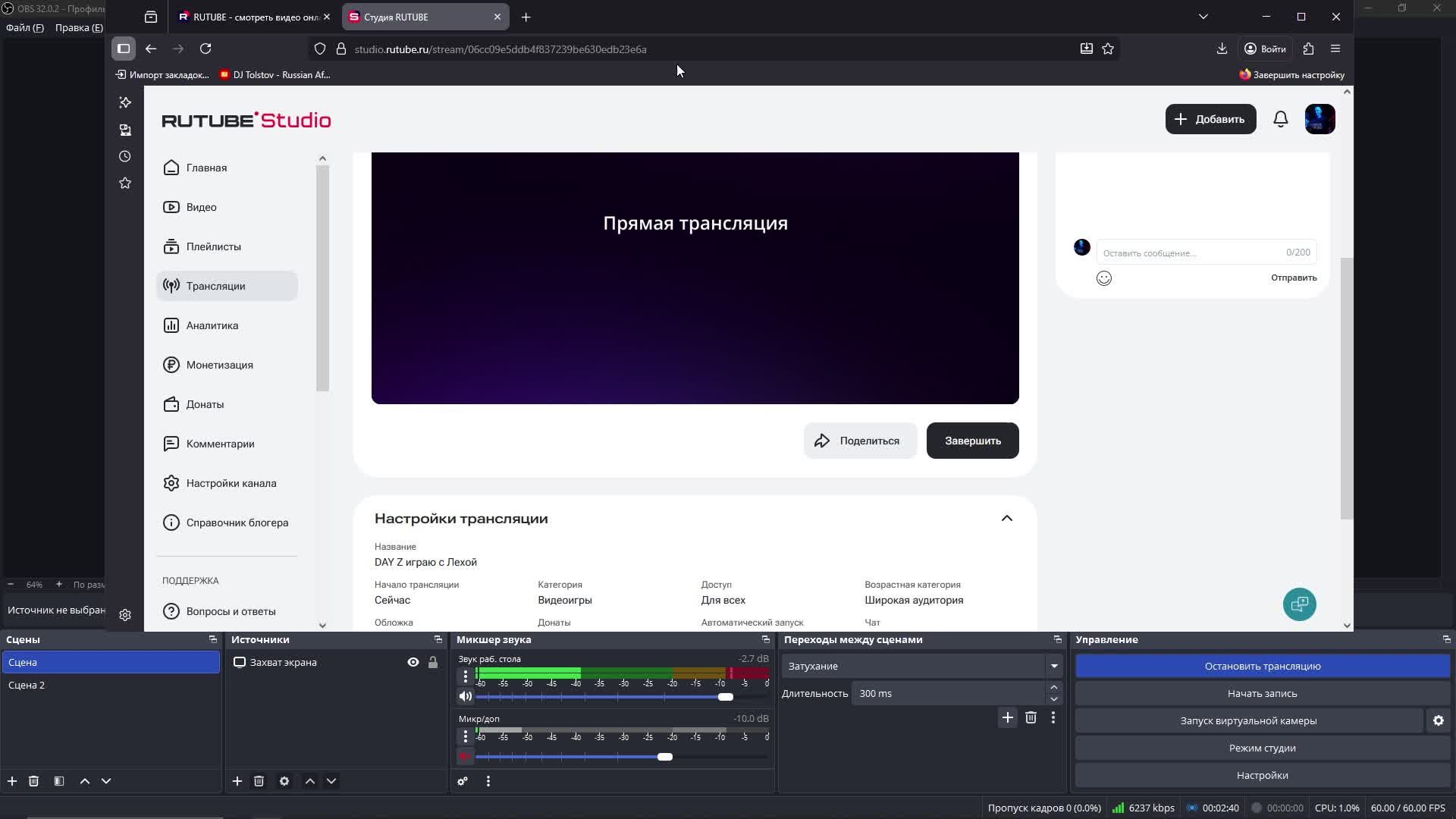Delete selected source with trash icon
Image resolution: width=1456 pixels, height=819 pixels.
(x=259, y=781)
